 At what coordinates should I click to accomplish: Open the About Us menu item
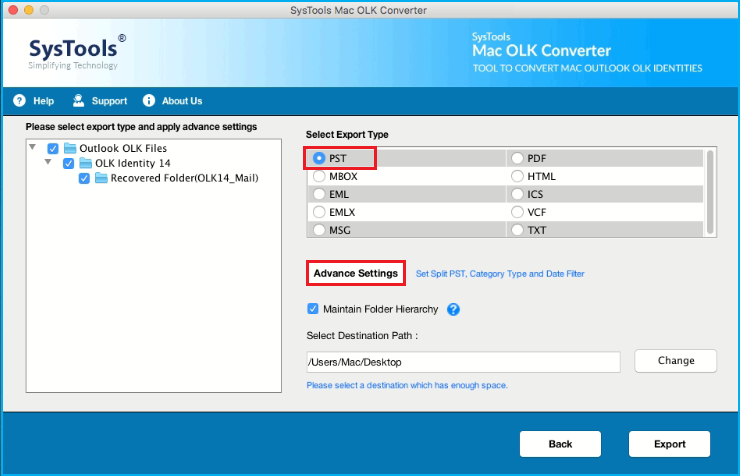(182, 101)
